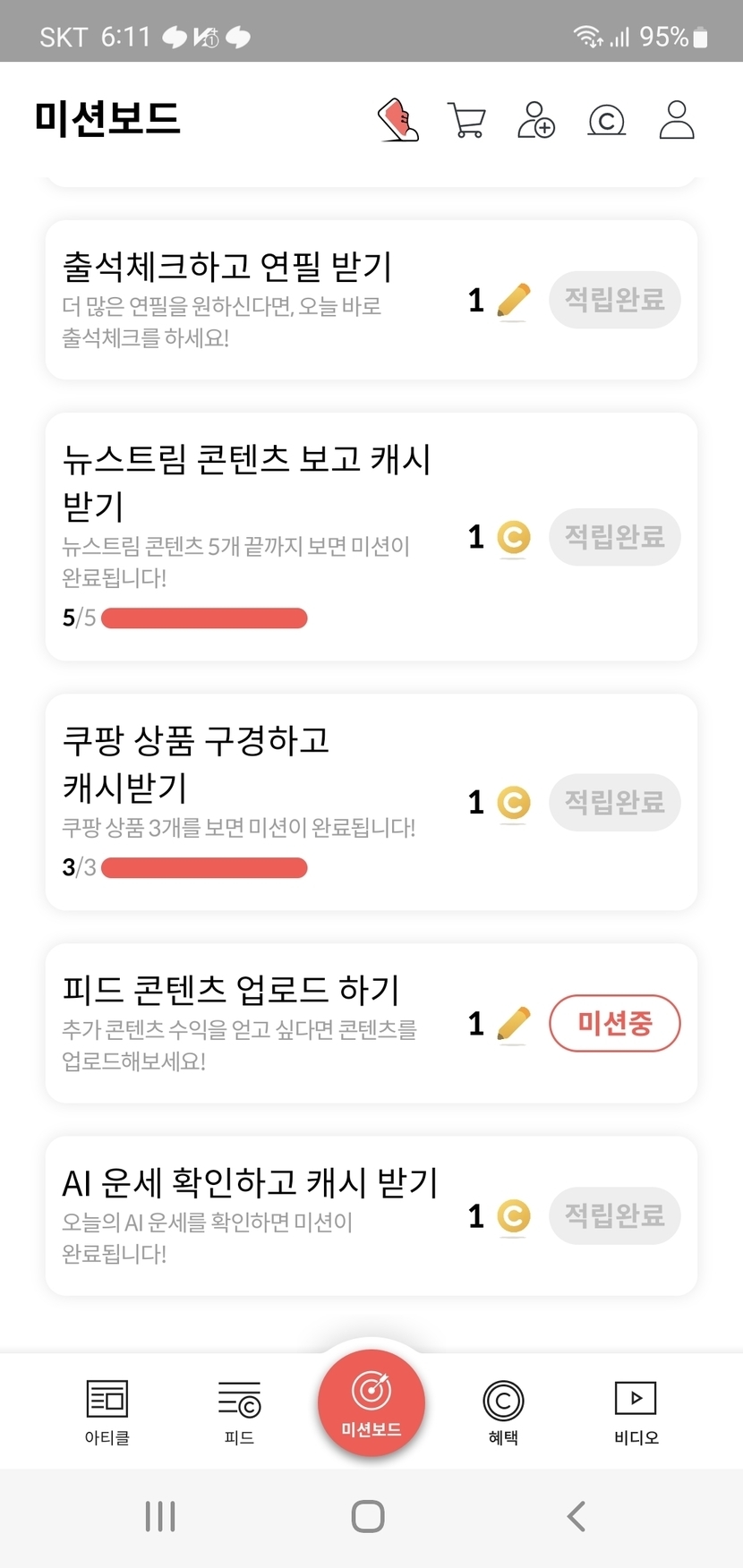Tap the red sneaker icon in header

point(398,120)
